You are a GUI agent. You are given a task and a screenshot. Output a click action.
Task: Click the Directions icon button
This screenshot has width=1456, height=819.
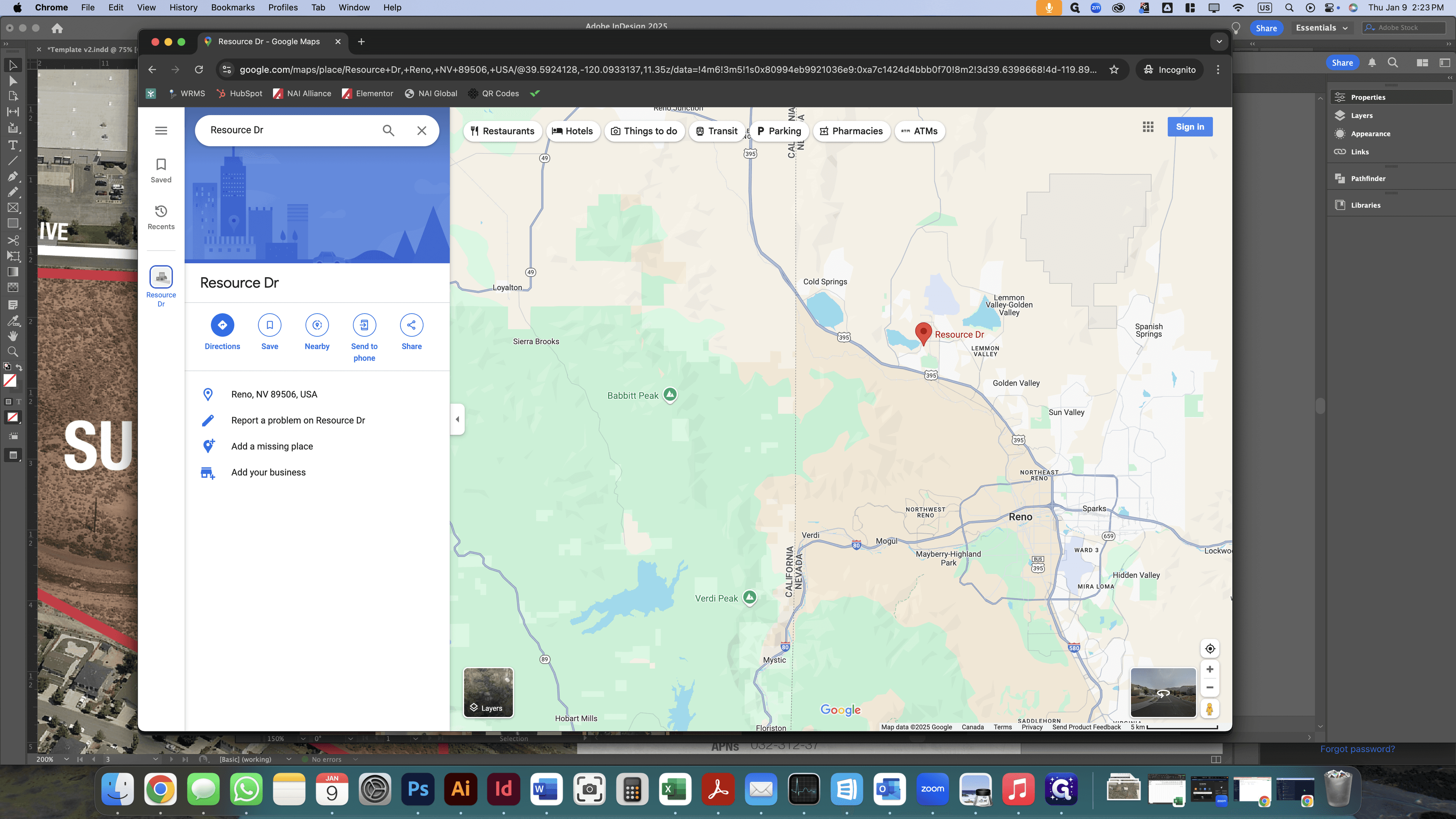point(222,325)
